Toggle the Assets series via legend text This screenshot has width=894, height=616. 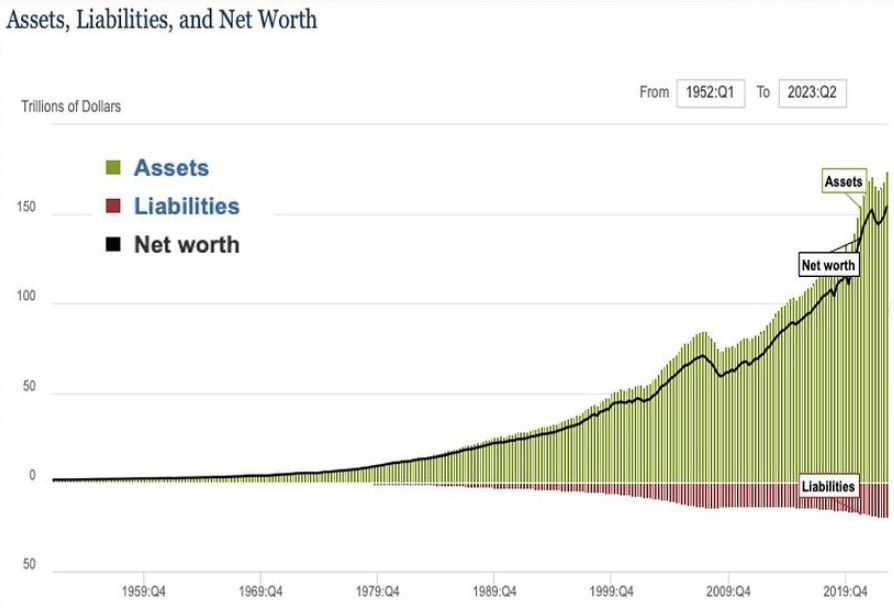point(171,168)
